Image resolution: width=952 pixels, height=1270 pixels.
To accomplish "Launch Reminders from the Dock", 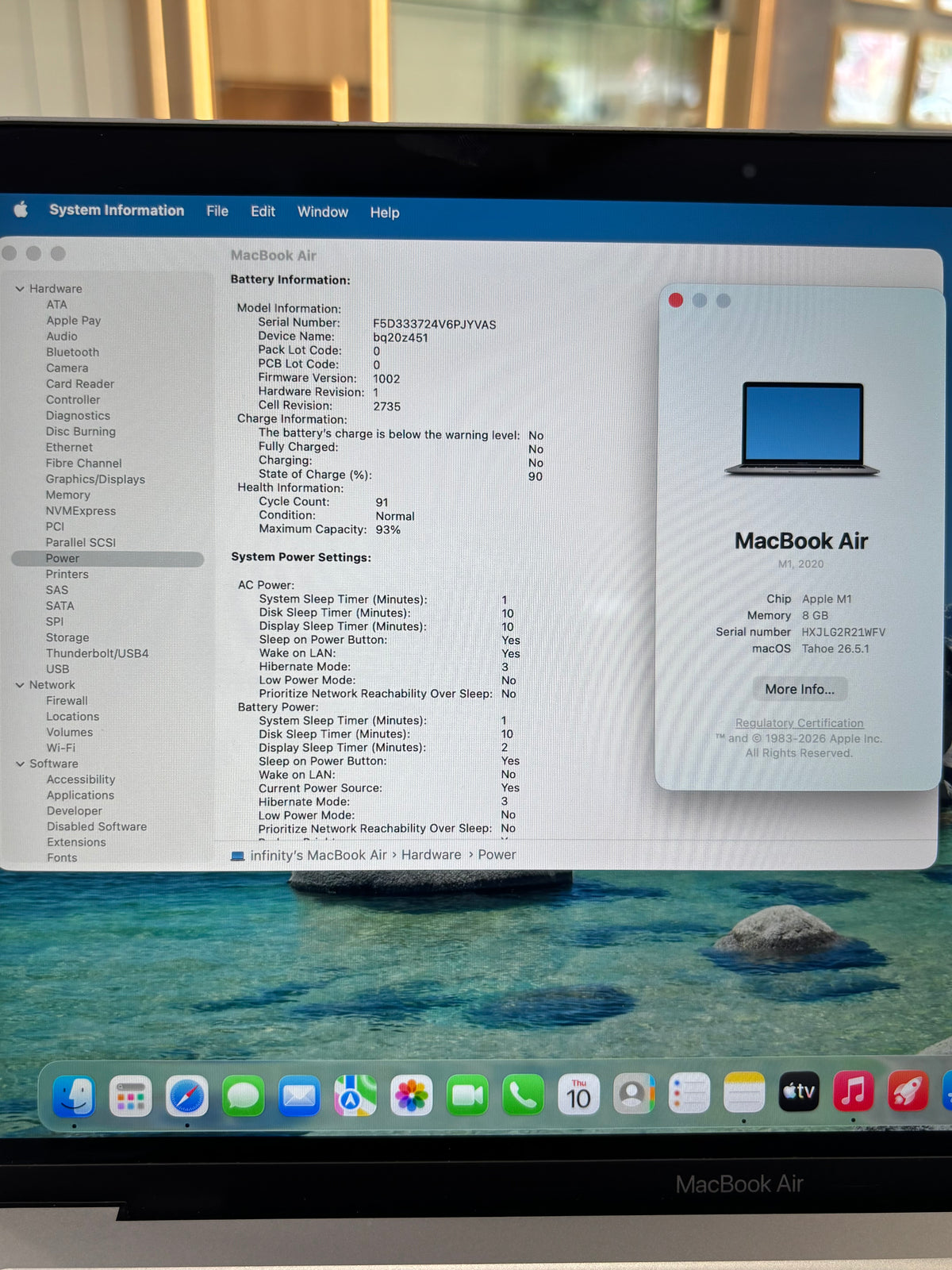I will [689, 1094].
